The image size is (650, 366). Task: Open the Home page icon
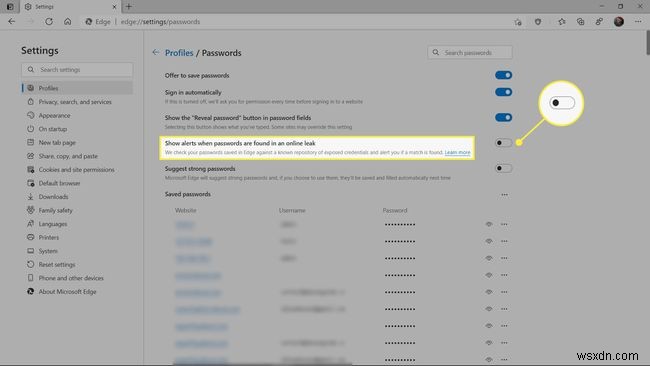[68, 22]
